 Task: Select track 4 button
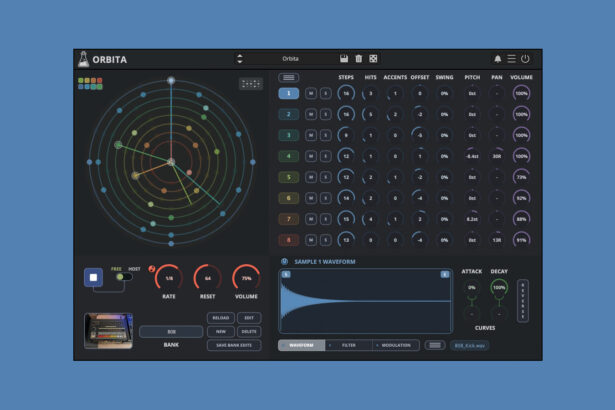coord(289,156)
